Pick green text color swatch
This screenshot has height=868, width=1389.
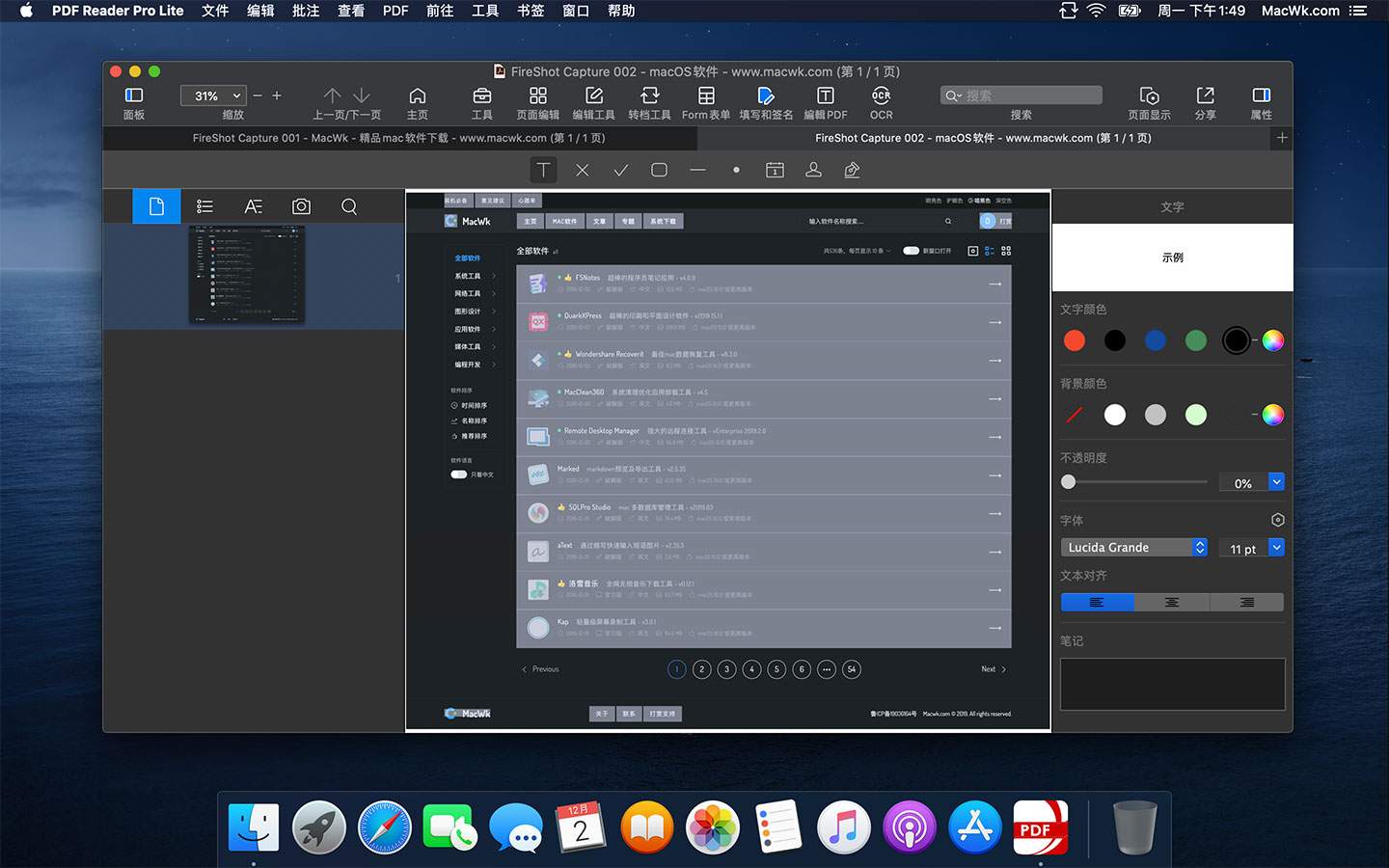coord(1196,340)
